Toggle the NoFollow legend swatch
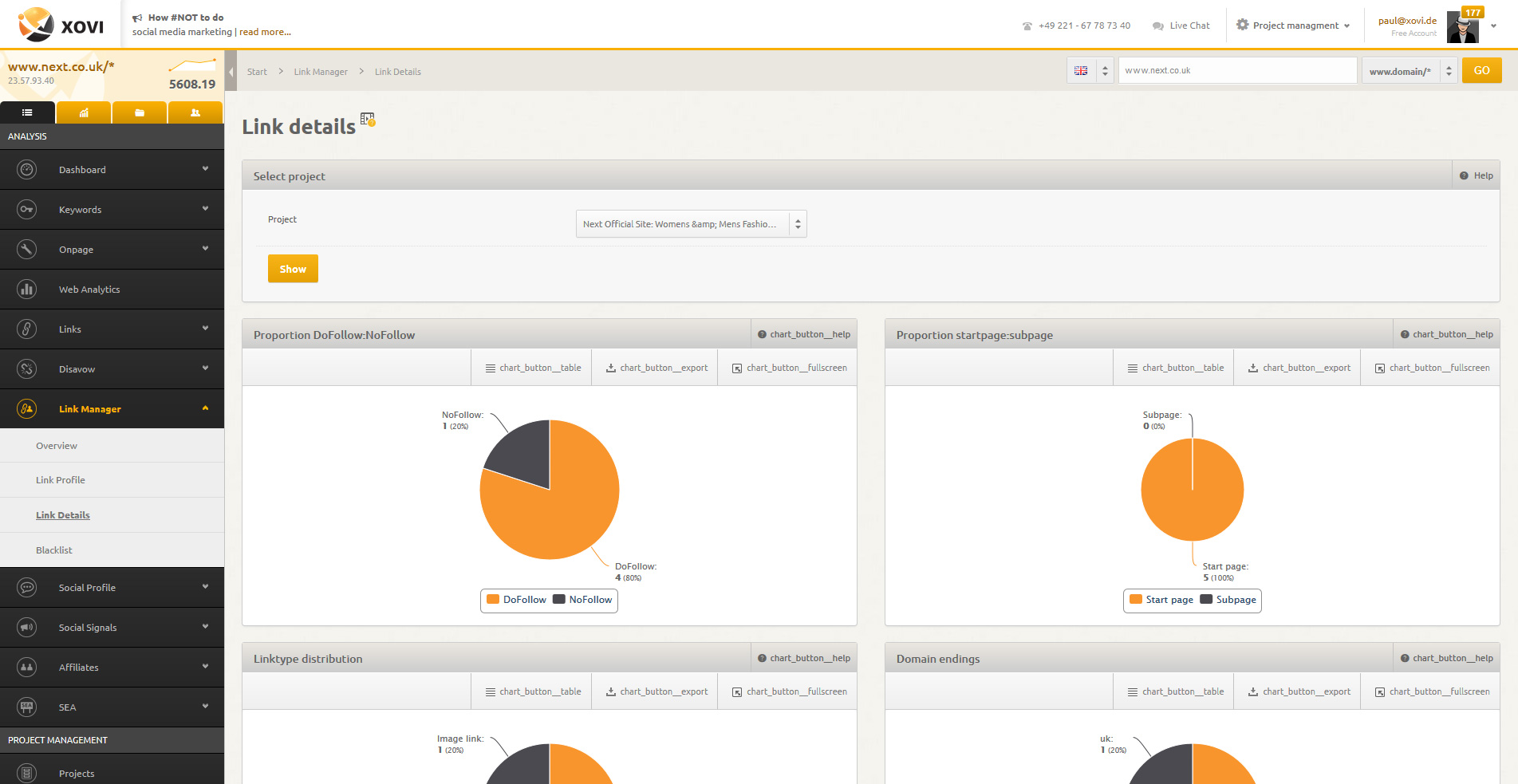 558,599
